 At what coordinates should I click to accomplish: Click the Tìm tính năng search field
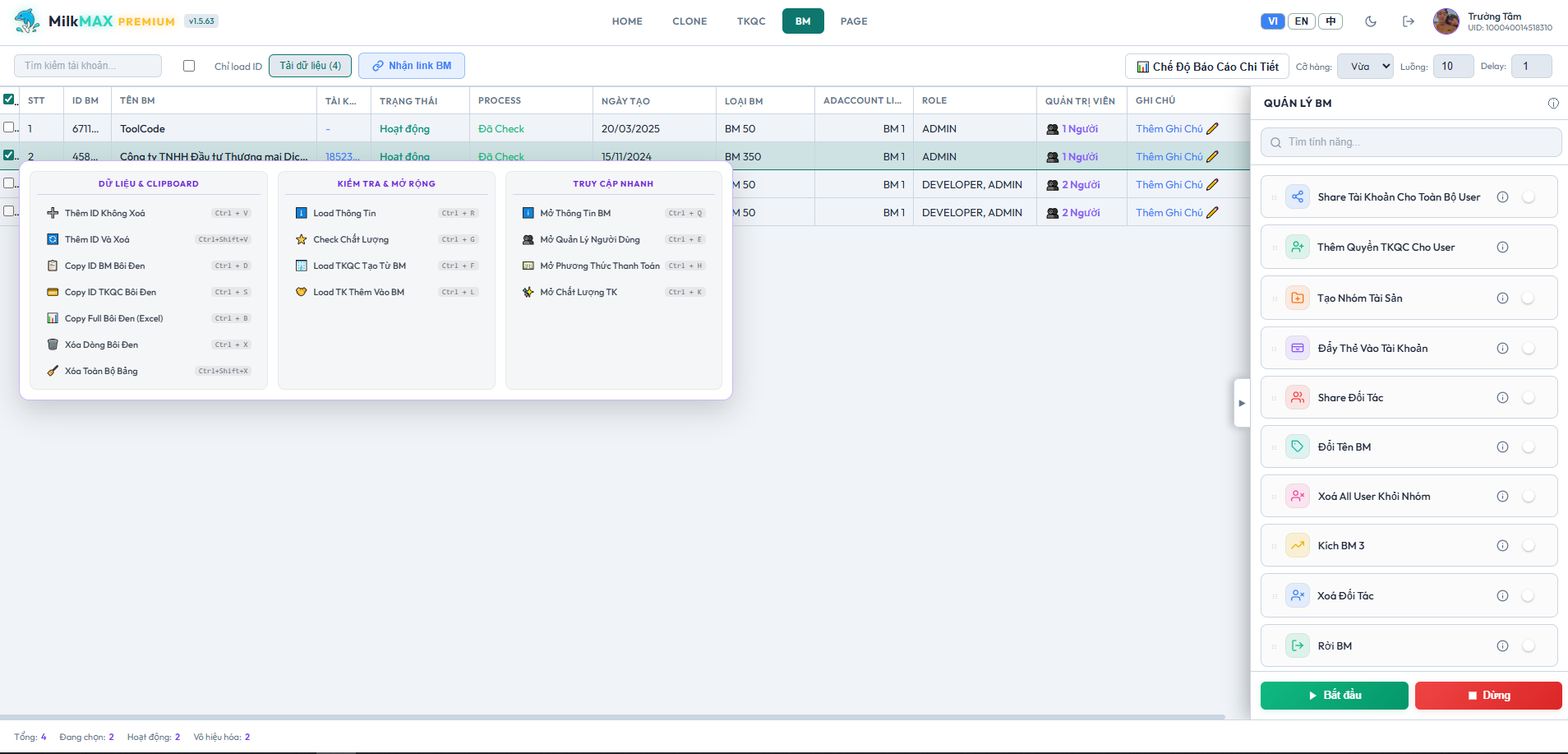[1411, 142]
